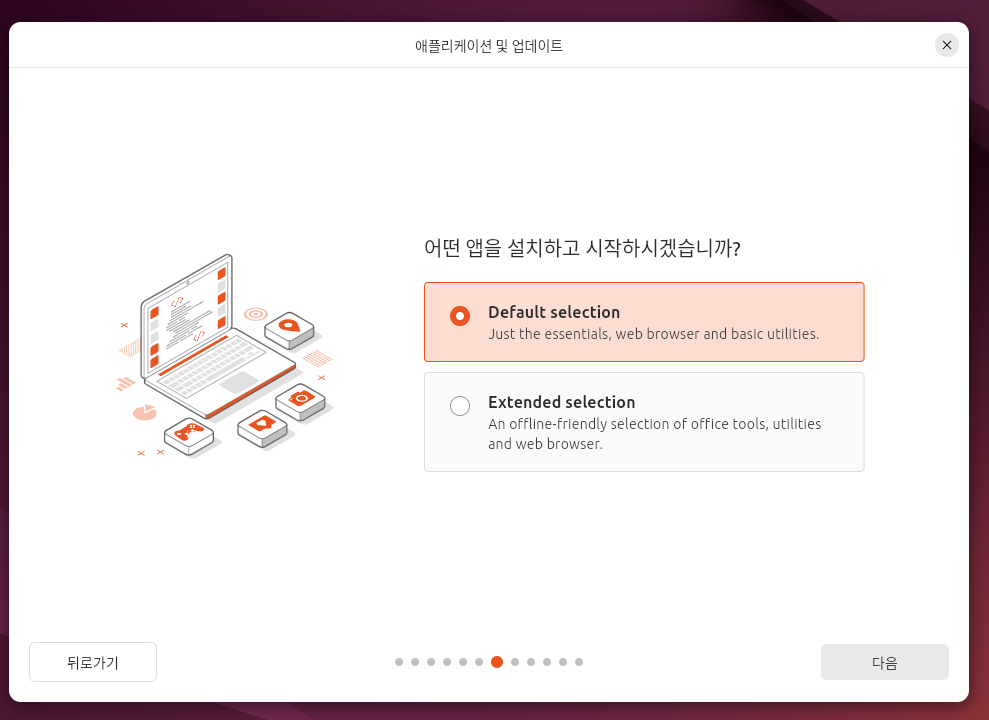
Task: Select the Extended selection radio button
Action: pos(460,405)
